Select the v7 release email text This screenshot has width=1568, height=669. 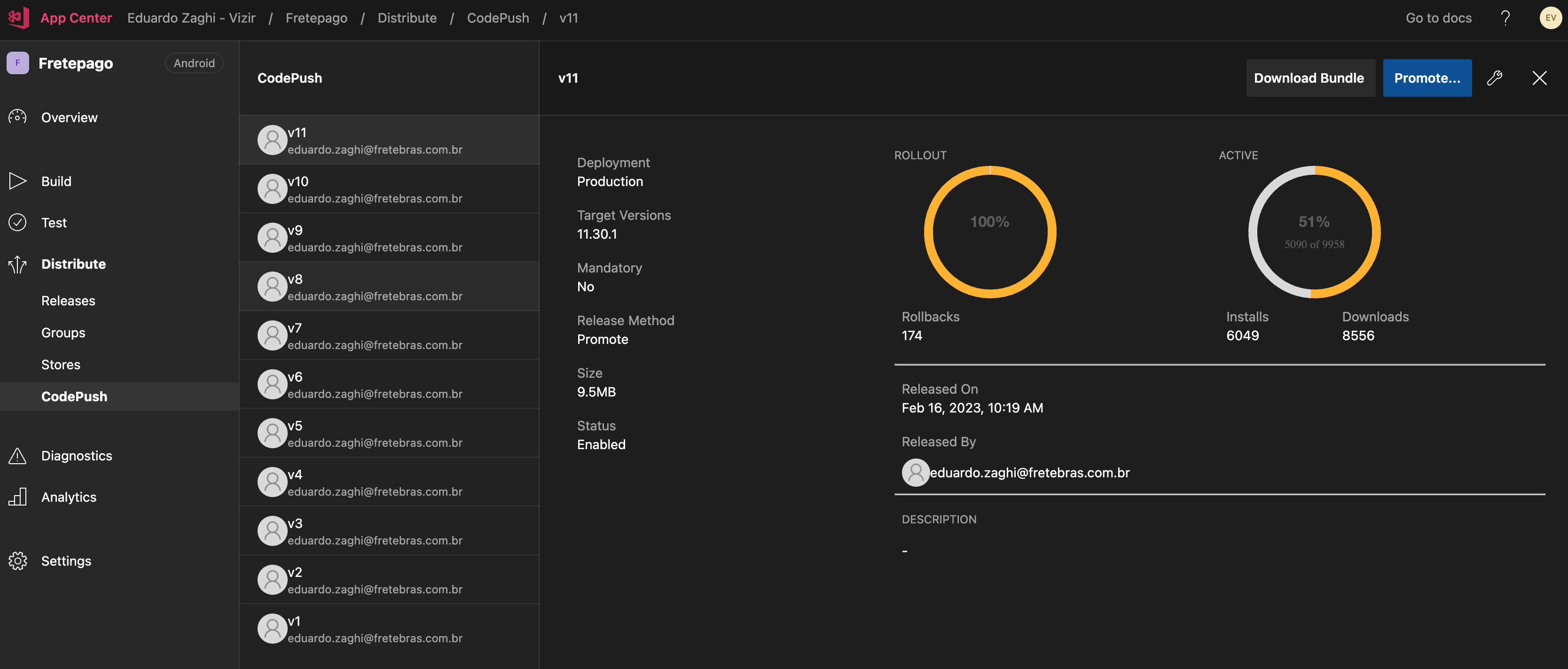pos(375,345)
